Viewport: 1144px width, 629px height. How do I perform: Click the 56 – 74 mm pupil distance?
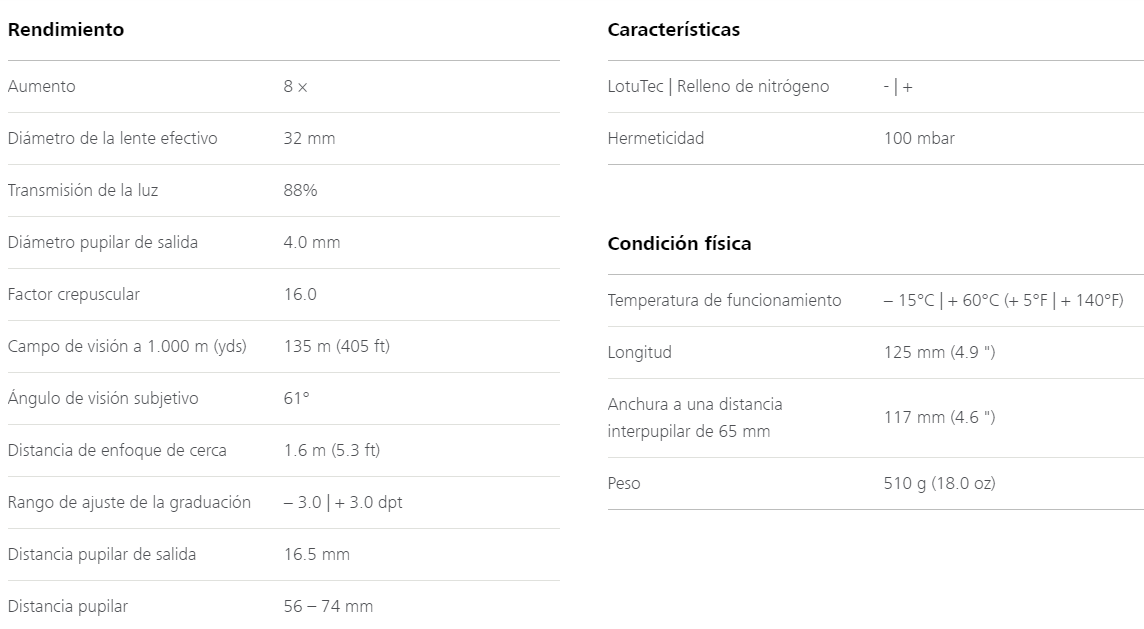328,606
